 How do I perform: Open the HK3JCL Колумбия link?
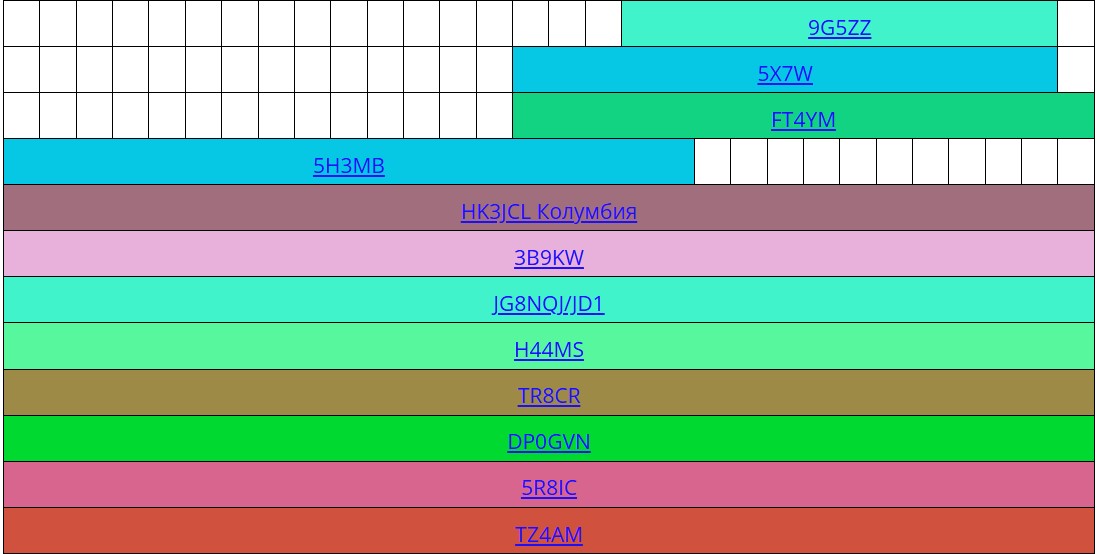[x=548, y=212]
